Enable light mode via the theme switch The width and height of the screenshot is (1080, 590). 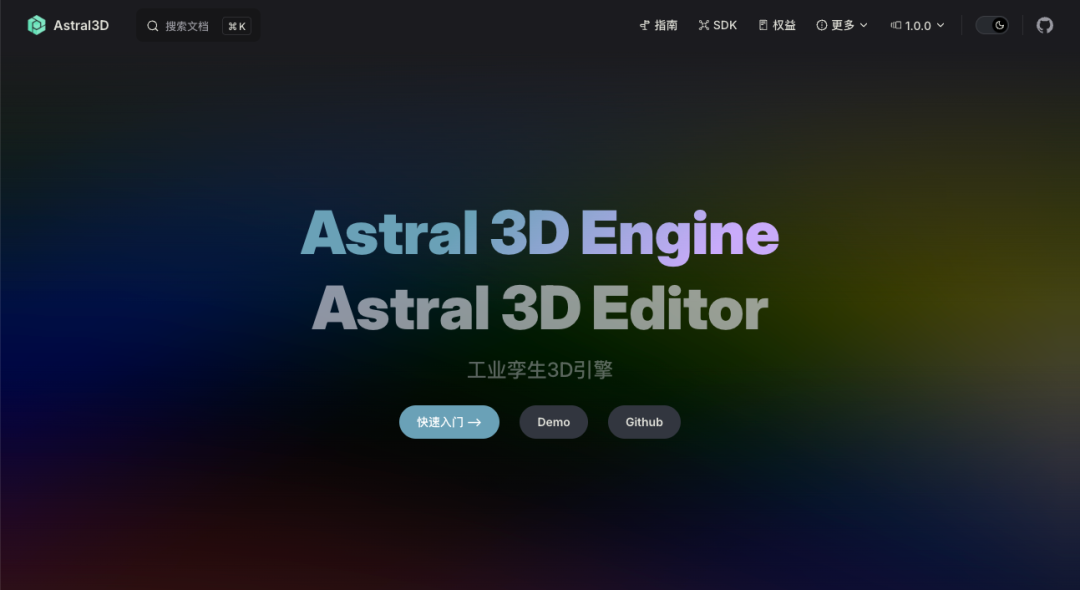pos(991,24)
